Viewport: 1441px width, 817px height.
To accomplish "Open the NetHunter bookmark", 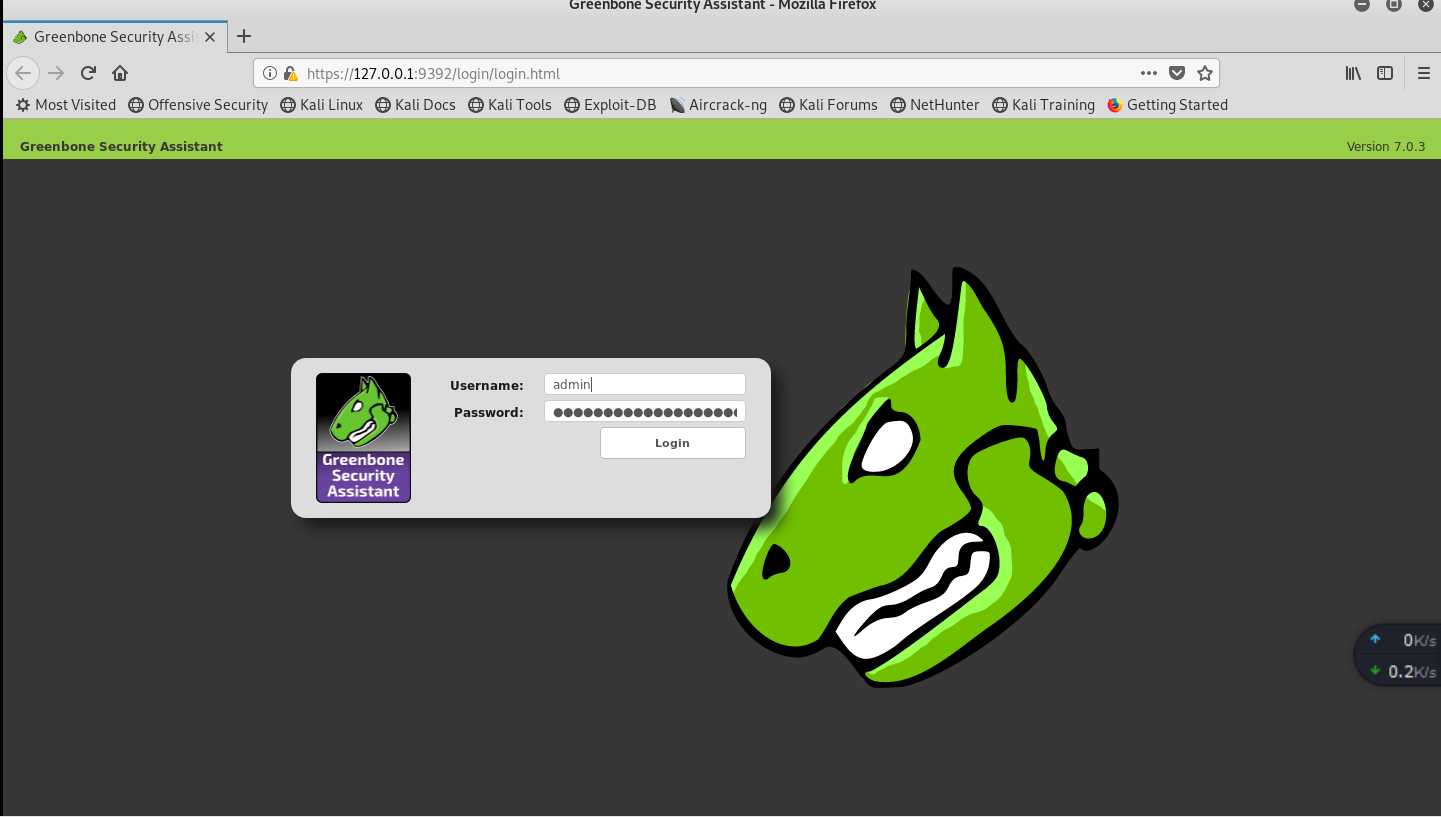I will pos(934,105).
